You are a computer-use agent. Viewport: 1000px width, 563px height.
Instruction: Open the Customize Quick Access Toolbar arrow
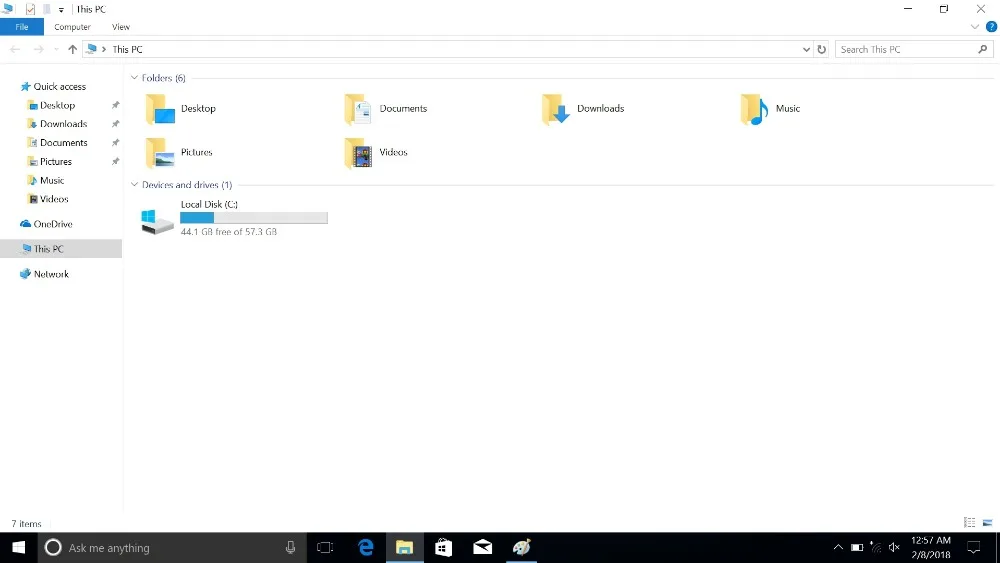click(x=61, y=10)
